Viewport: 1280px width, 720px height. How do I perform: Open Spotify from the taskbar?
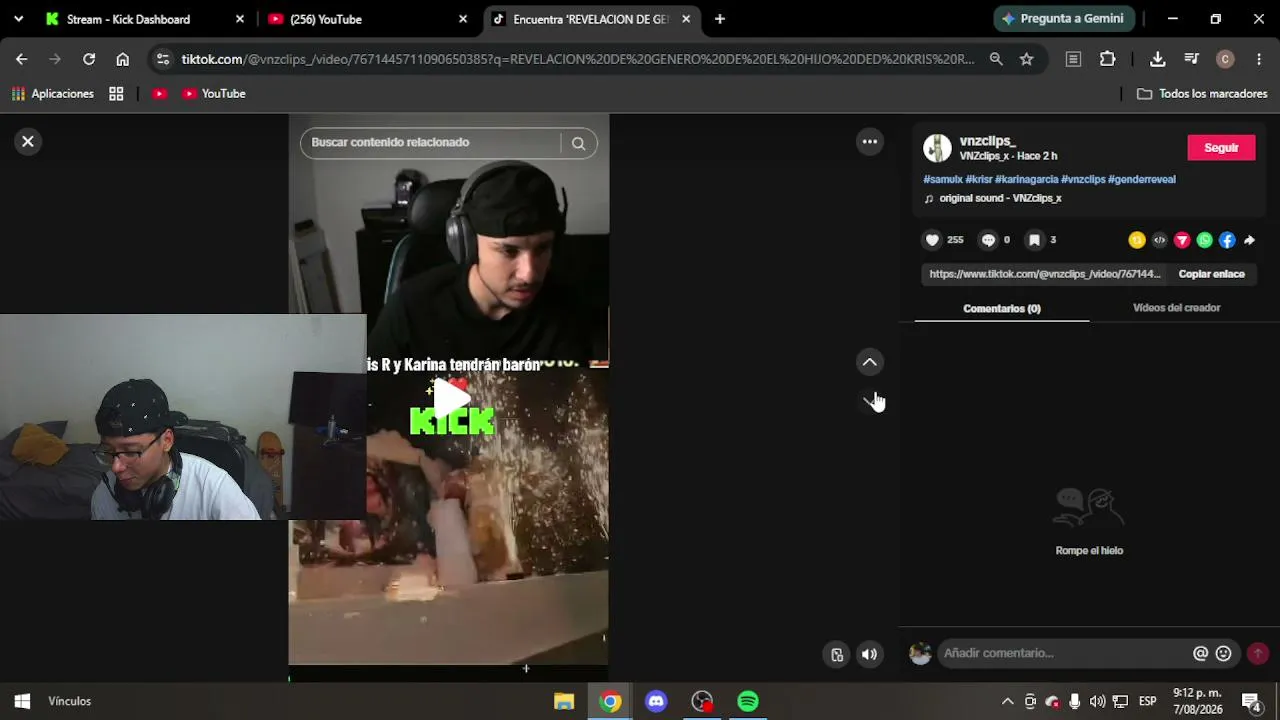[748, 701]
